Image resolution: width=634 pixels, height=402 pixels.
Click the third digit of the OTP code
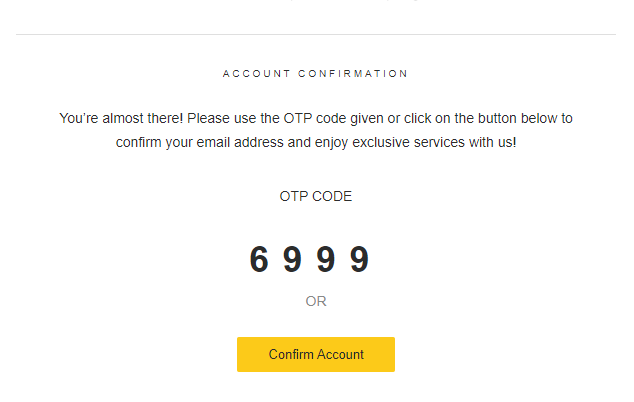coord(326,259)
